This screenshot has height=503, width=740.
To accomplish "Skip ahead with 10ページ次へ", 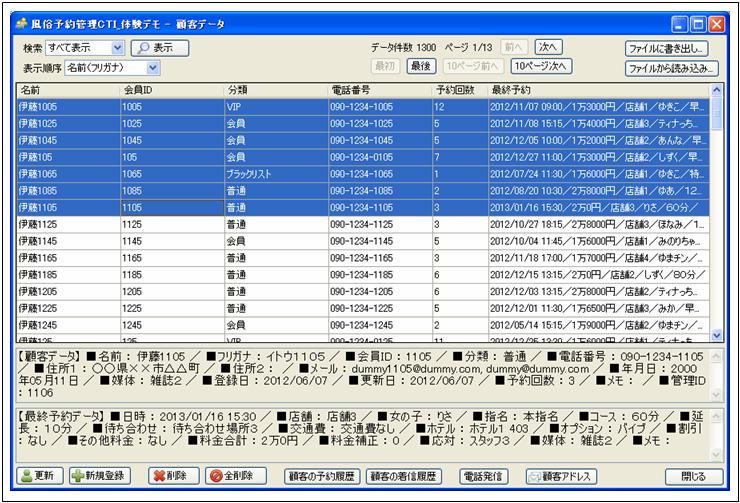I will pos(541,66).
